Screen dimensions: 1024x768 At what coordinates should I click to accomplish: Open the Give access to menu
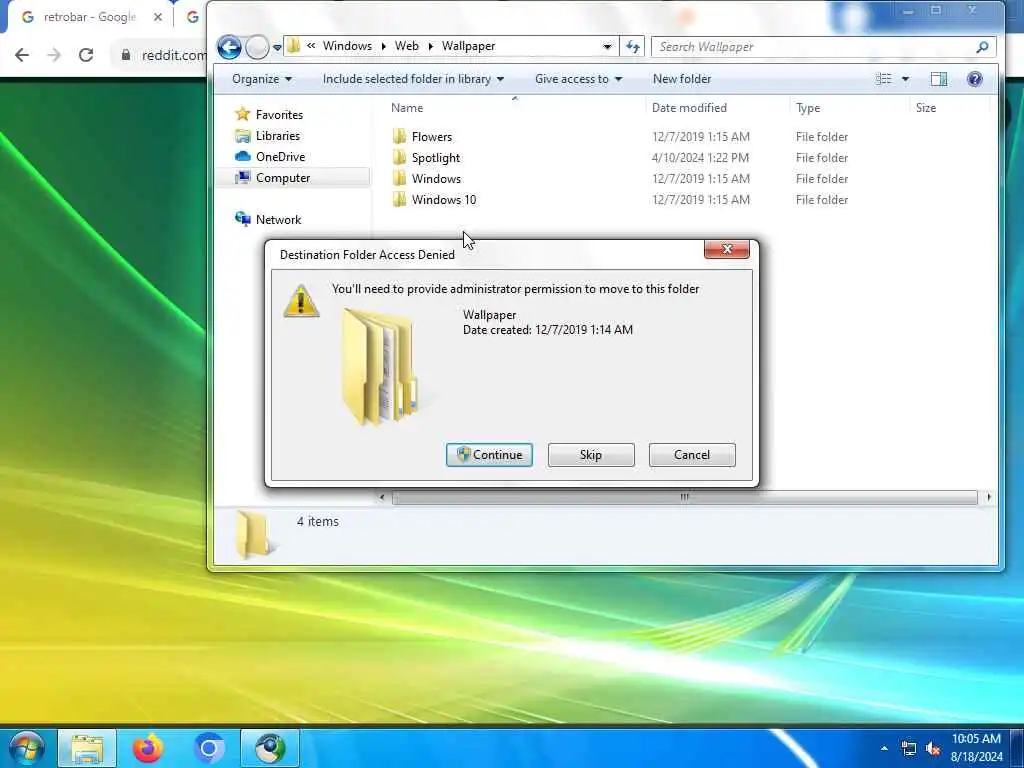pyautogui.click(x=578, y=79)
